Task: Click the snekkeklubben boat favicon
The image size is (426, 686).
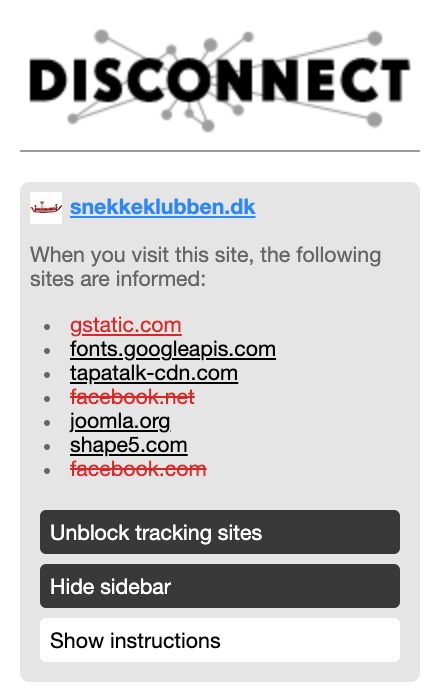Action: coord(46,208)
